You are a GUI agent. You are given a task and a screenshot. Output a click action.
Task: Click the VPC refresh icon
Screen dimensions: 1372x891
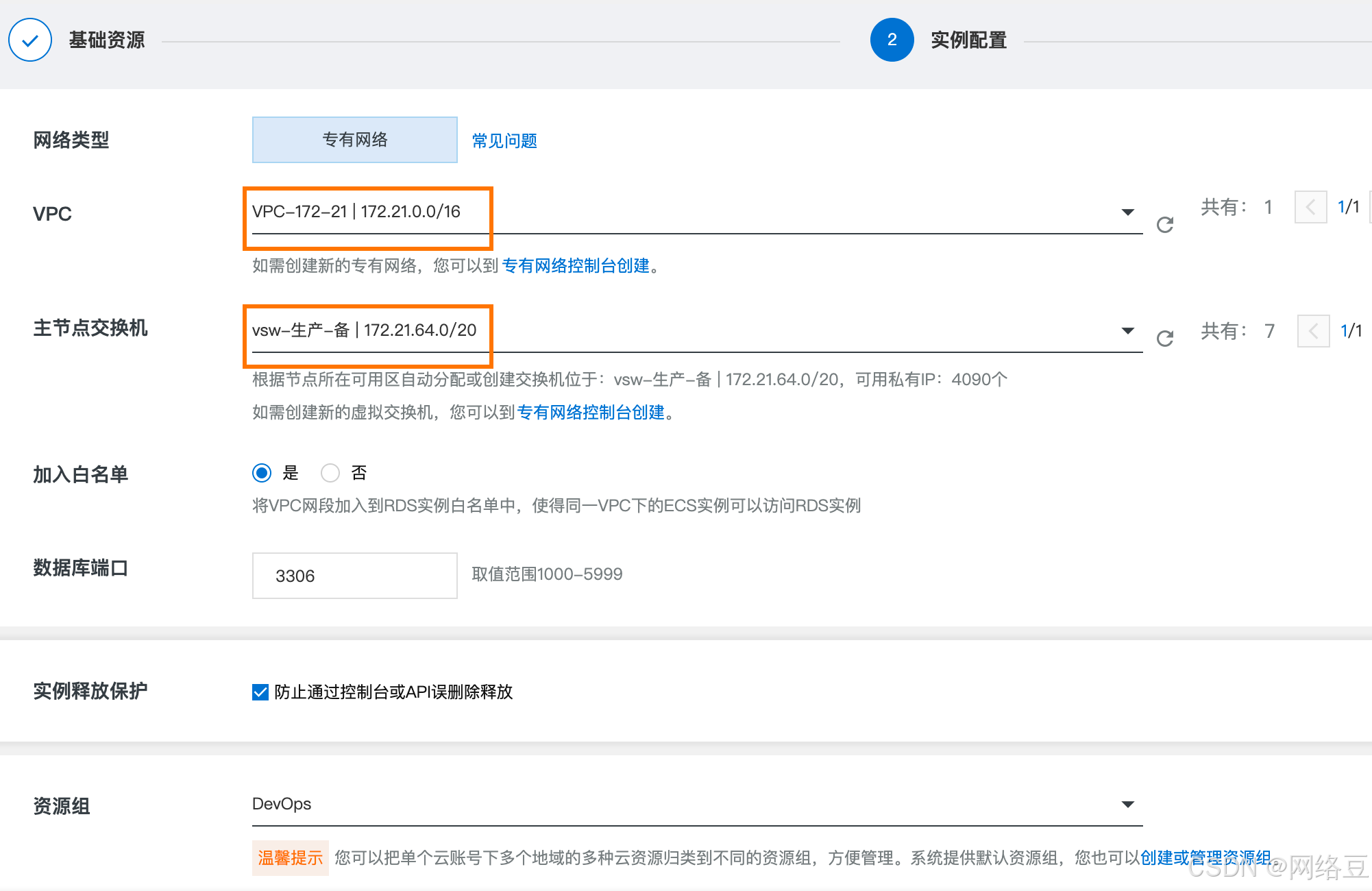[x=1164, y=225]
